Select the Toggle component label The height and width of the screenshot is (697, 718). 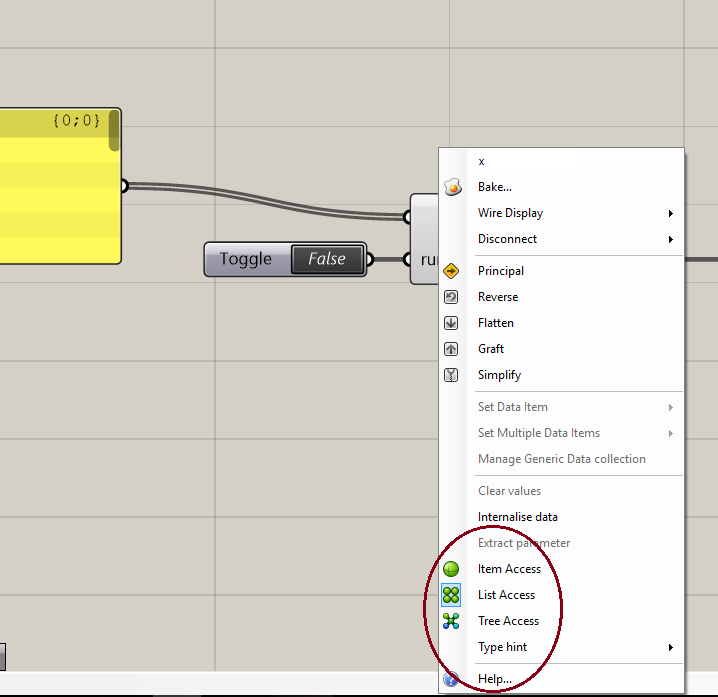click(x=246, y=259)
